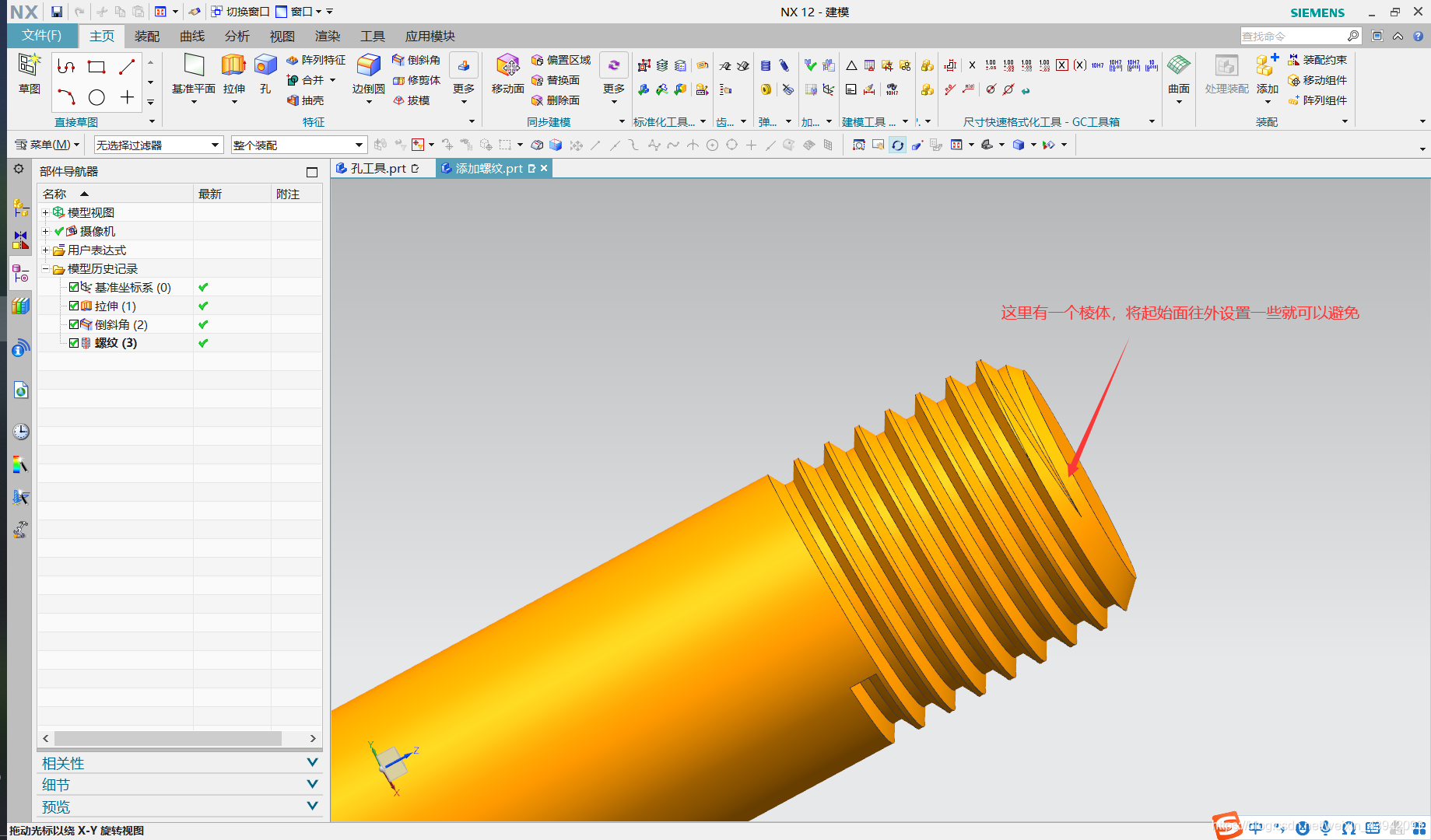Viewport: 1431px width, 840px height.
Task: Switch to the 孔工具.prt document tab
Action: pos(378,168)
